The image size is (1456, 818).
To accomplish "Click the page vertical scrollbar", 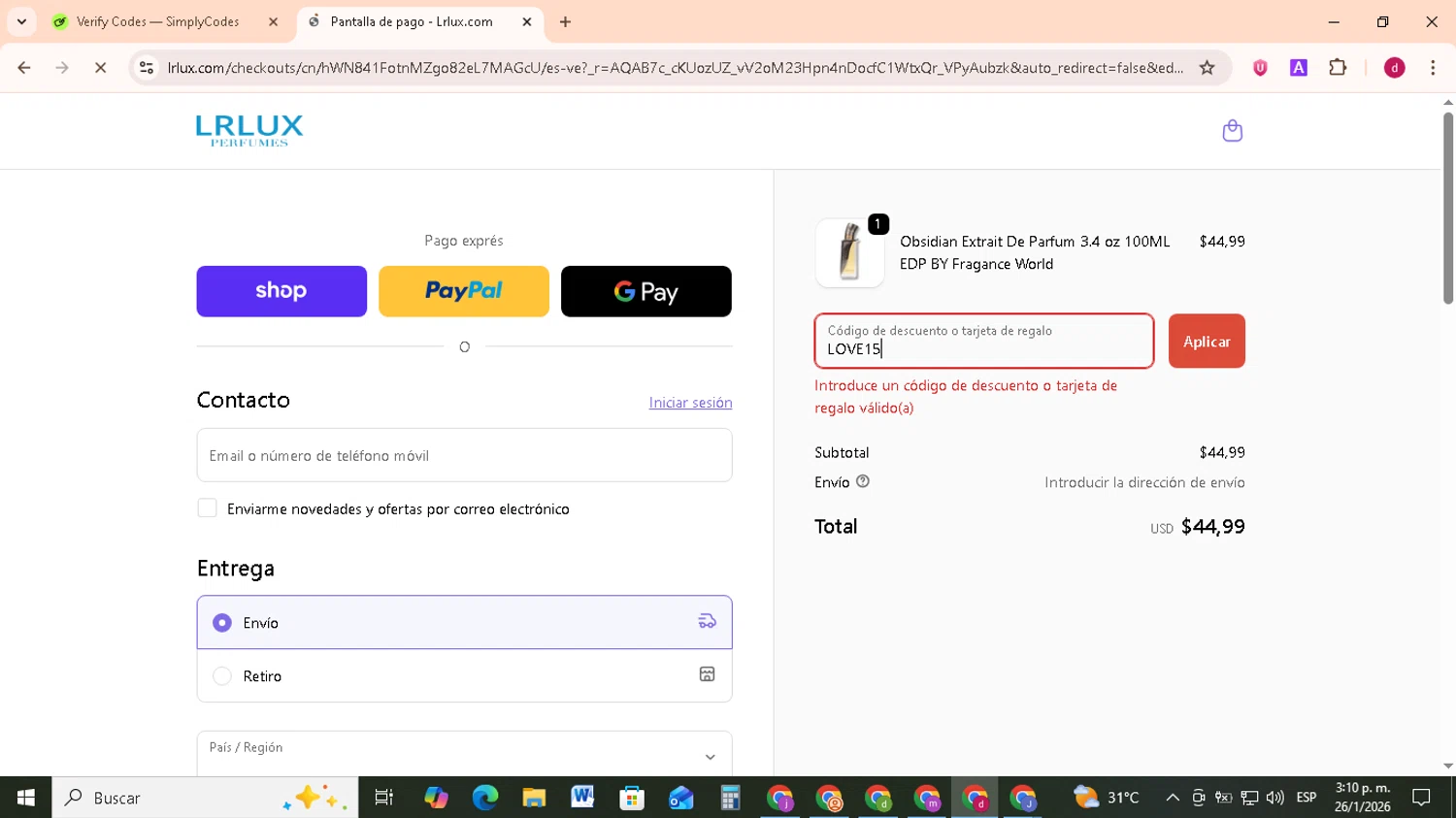I will (1447, 209).
